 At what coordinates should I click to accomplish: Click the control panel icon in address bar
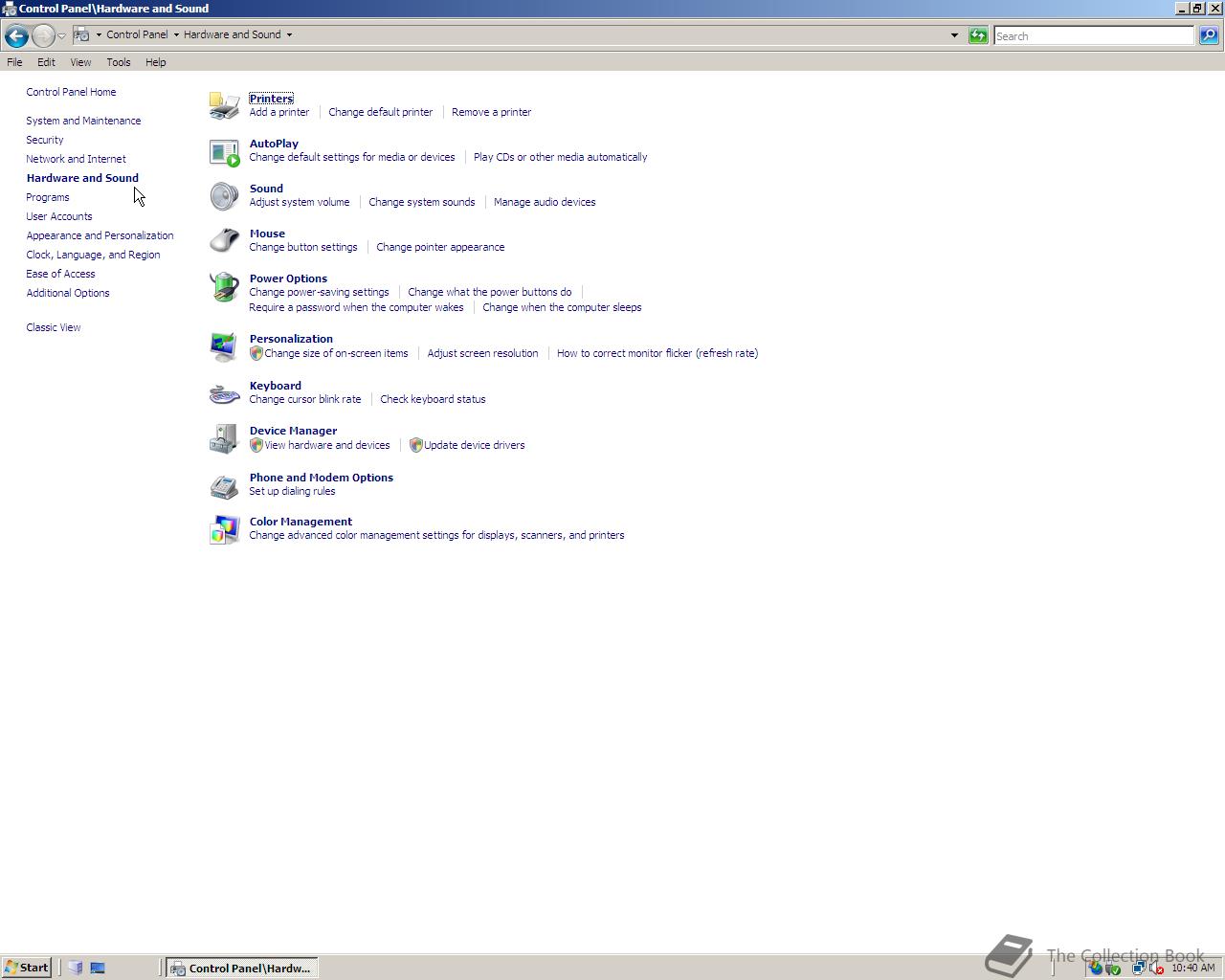point(82,34)
